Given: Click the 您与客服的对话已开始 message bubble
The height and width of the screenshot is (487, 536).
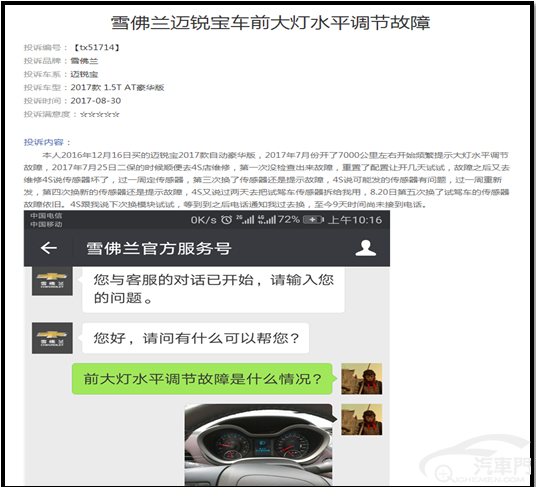Looking at the screenshot, I should point(213,289).
